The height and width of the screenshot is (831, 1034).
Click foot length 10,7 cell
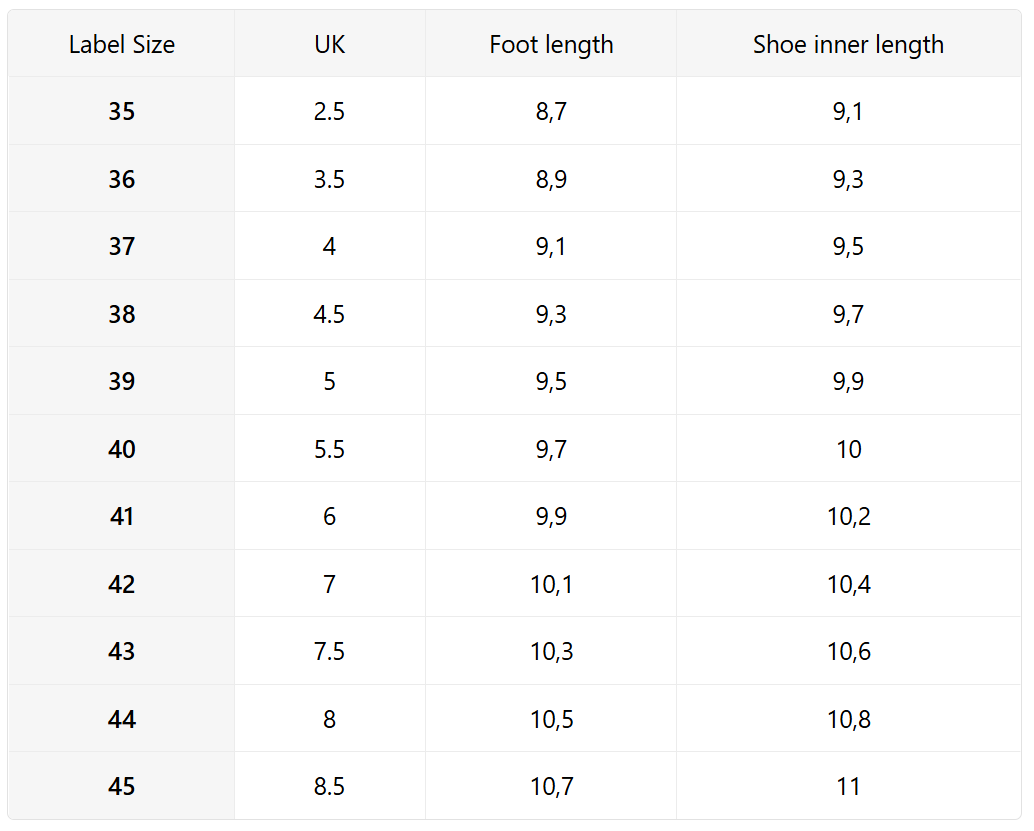pyautogui.click(x=551, y=787)
